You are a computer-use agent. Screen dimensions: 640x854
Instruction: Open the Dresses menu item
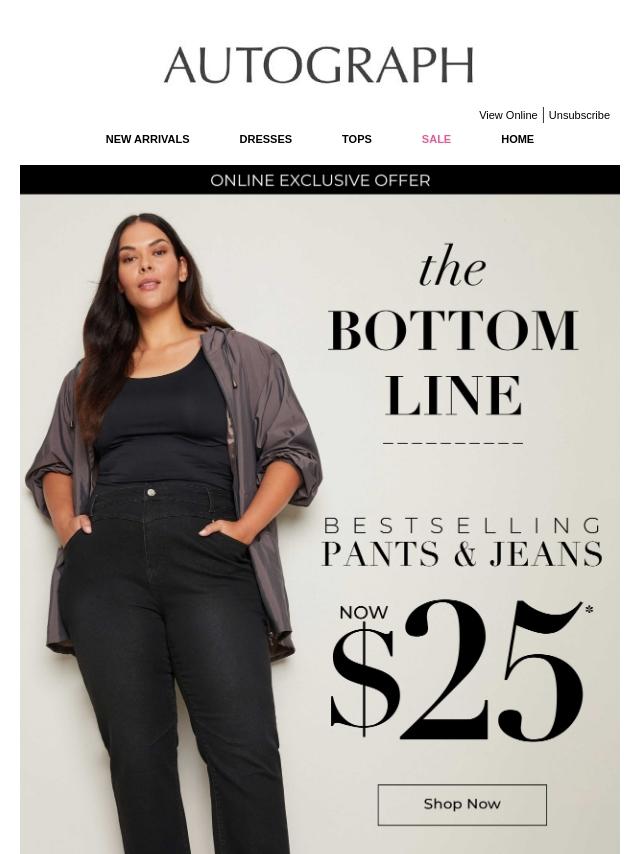[266, 139]
